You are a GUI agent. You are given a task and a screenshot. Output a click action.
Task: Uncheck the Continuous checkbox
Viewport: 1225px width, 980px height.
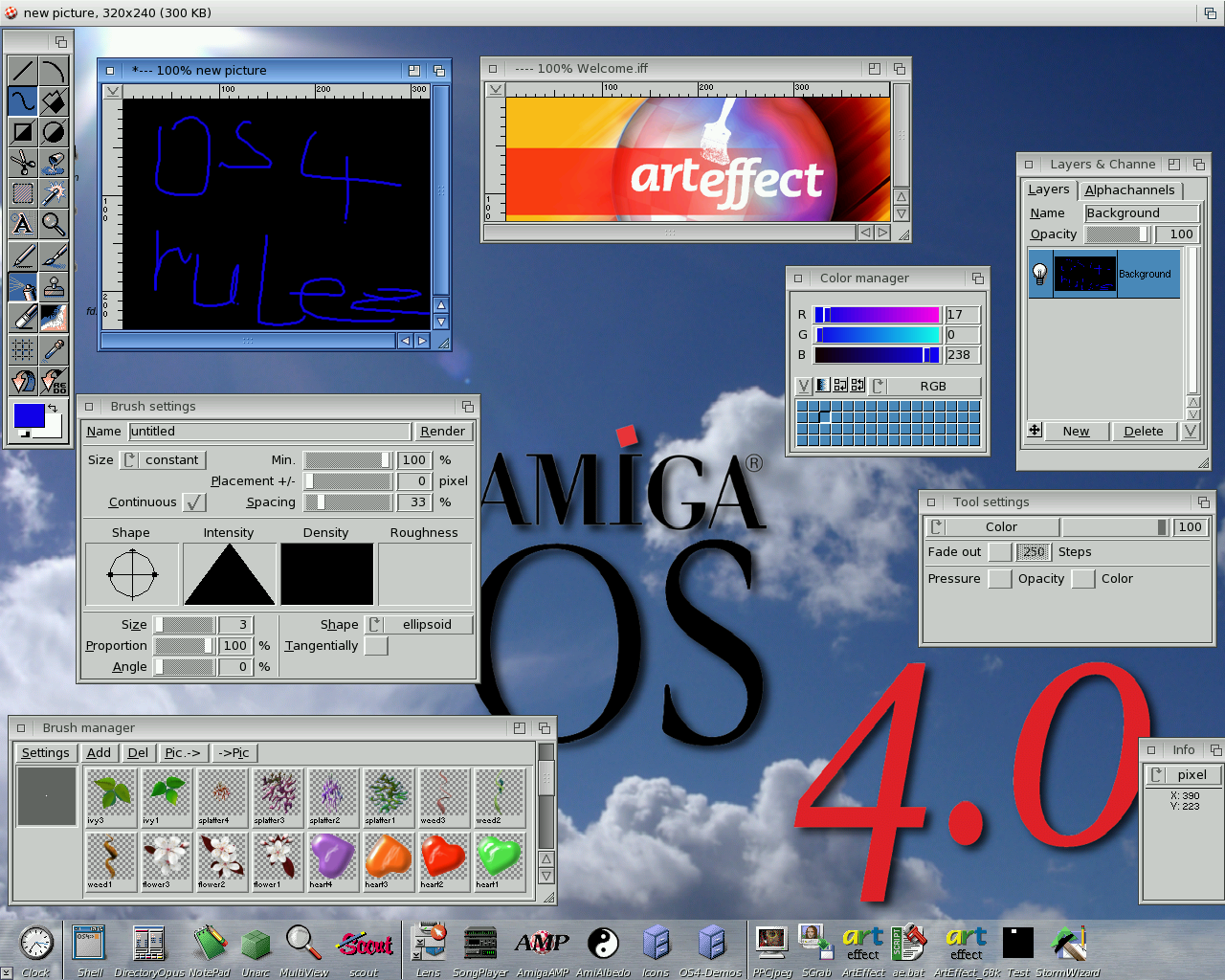(194, 502)
